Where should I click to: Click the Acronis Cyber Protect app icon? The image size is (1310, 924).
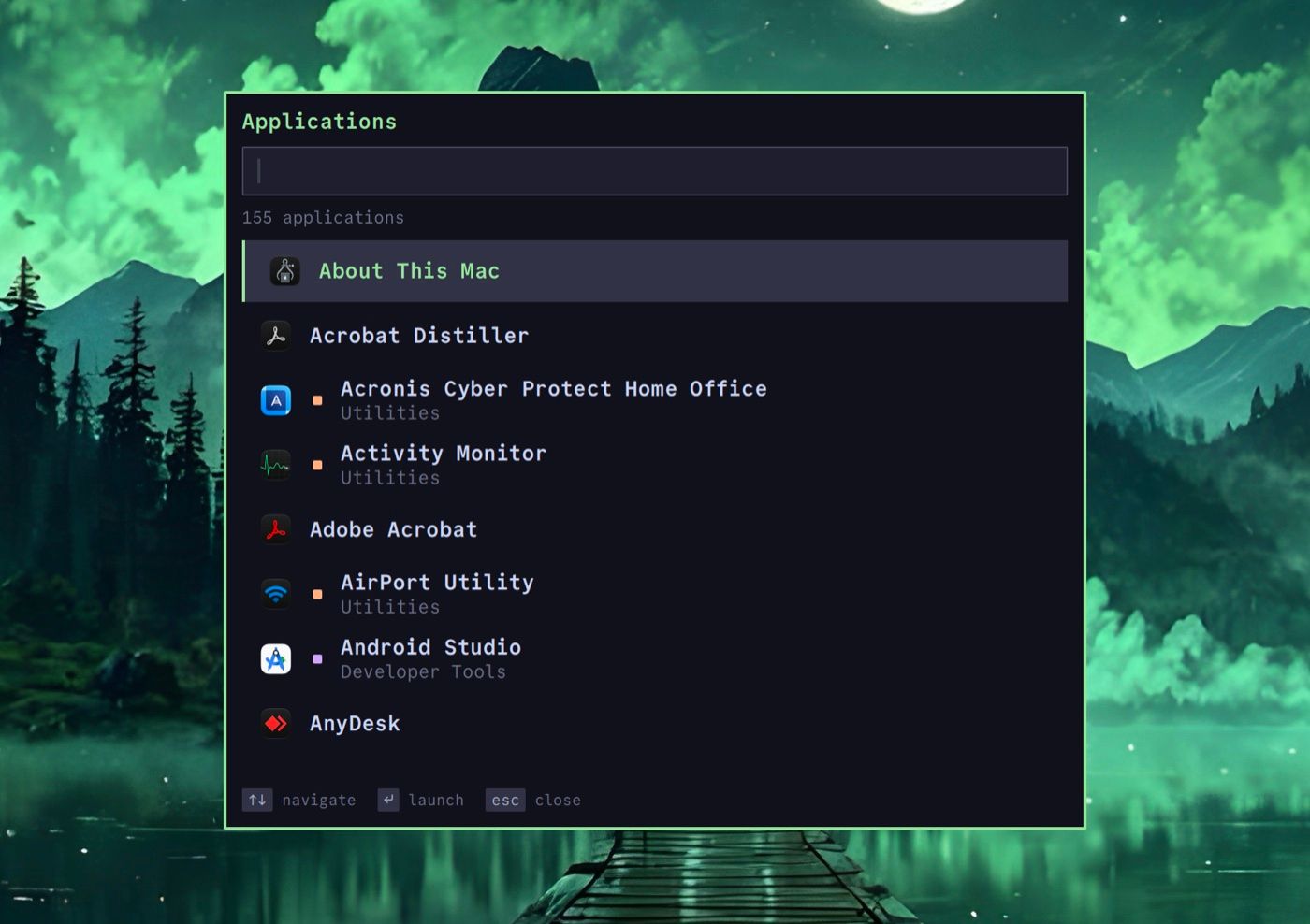(276, 400)
